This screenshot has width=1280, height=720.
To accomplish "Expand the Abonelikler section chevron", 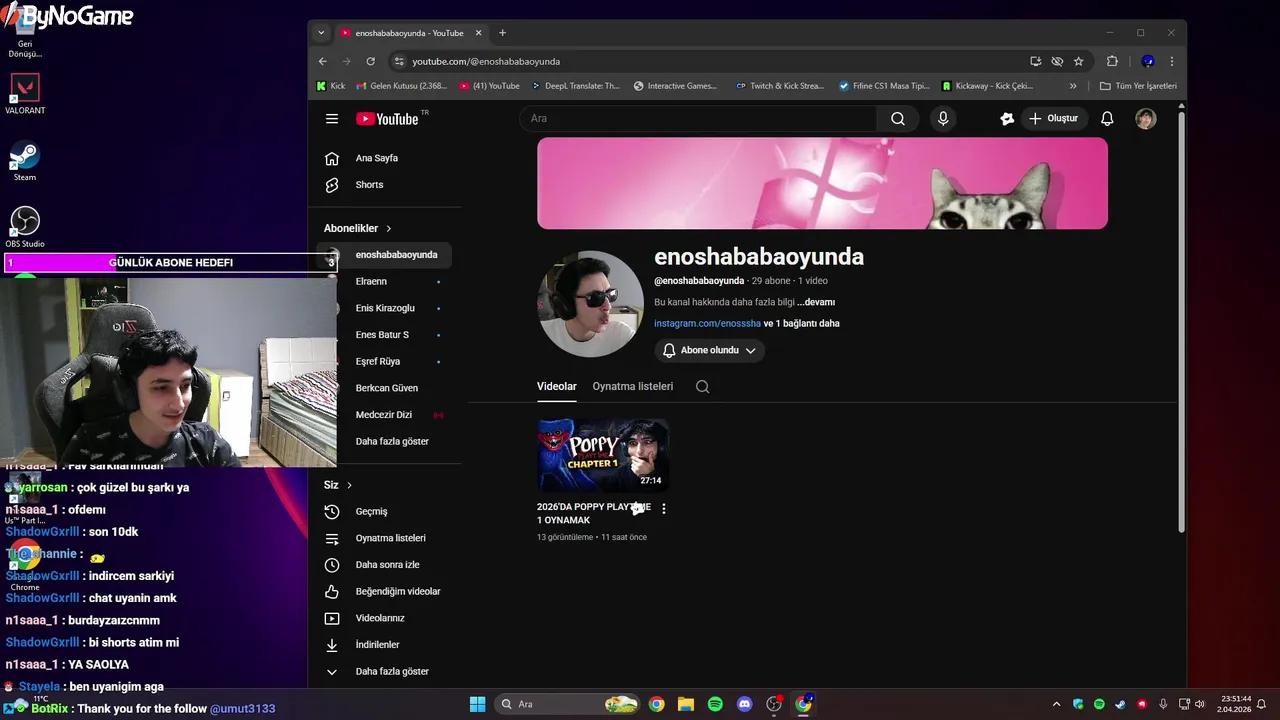I will pyautogui.click(x=389, y=229).
